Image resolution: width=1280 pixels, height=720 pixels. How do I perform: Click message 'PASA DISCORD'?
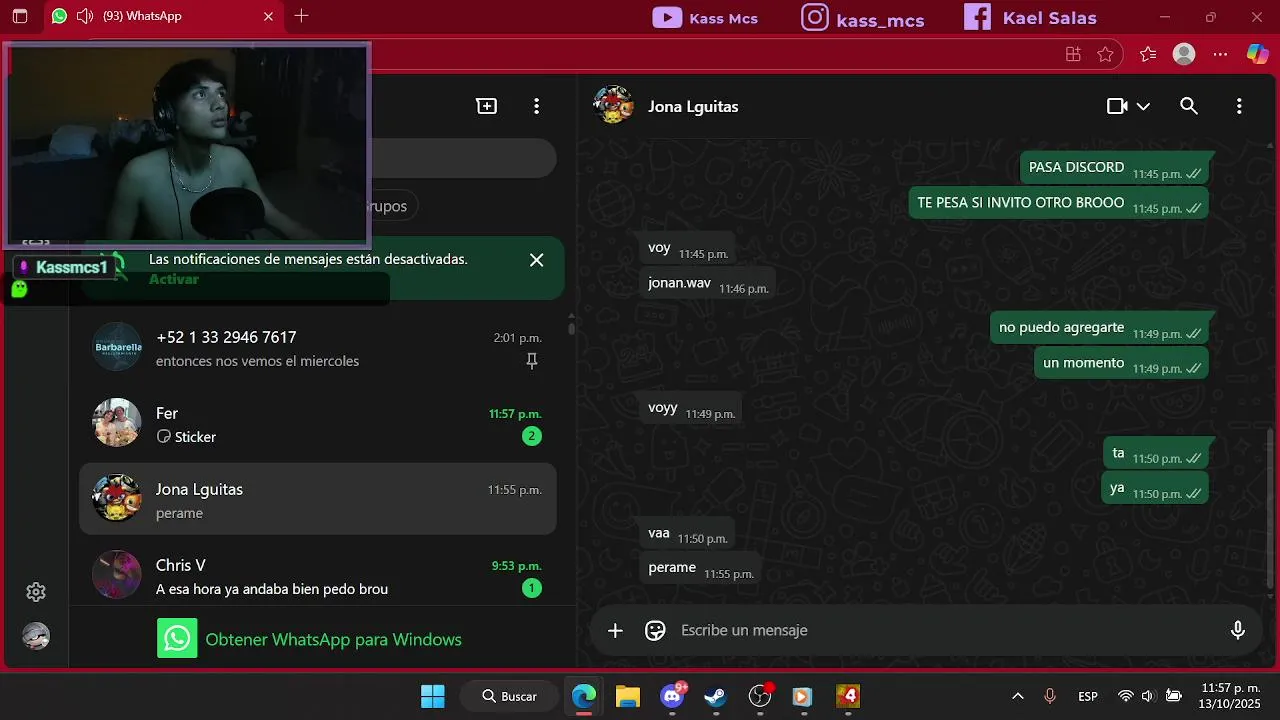(x=1114, y=168)
